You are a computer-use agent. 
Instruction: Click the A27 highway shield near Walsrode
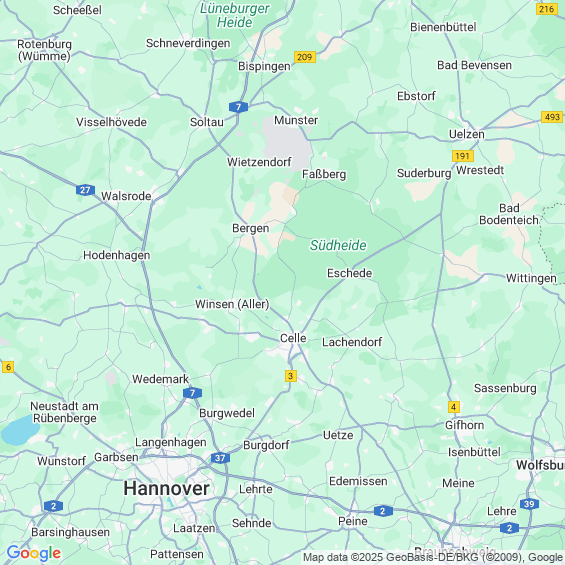pos(85,190)
